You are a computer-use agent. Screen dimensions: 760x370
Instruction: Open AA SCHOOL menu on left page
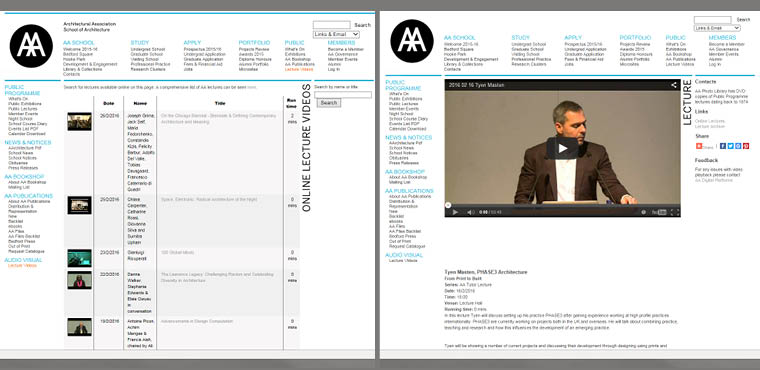[x=79, y=43]
